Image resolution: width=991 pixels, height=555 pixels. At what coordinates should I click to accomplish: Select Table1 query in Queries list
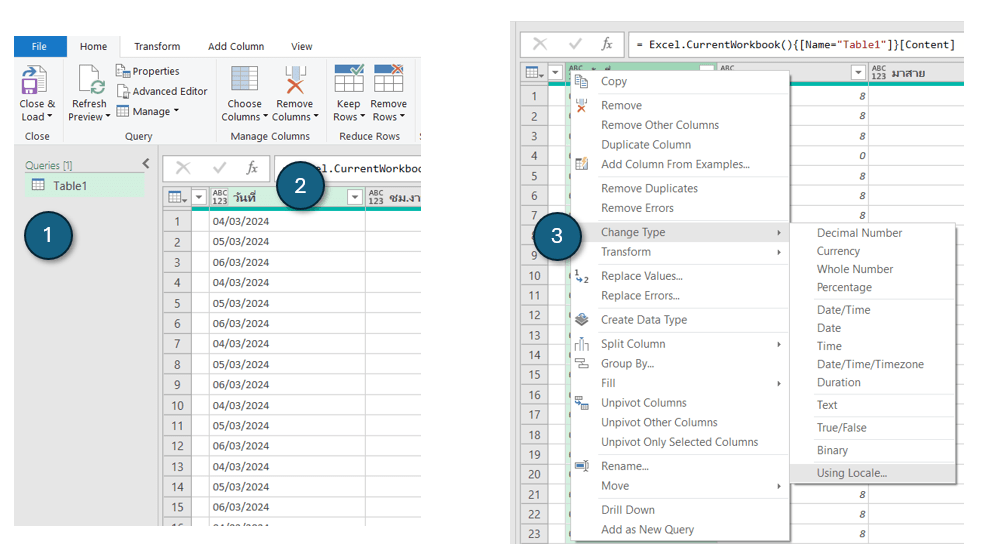[x=70, y=185]
